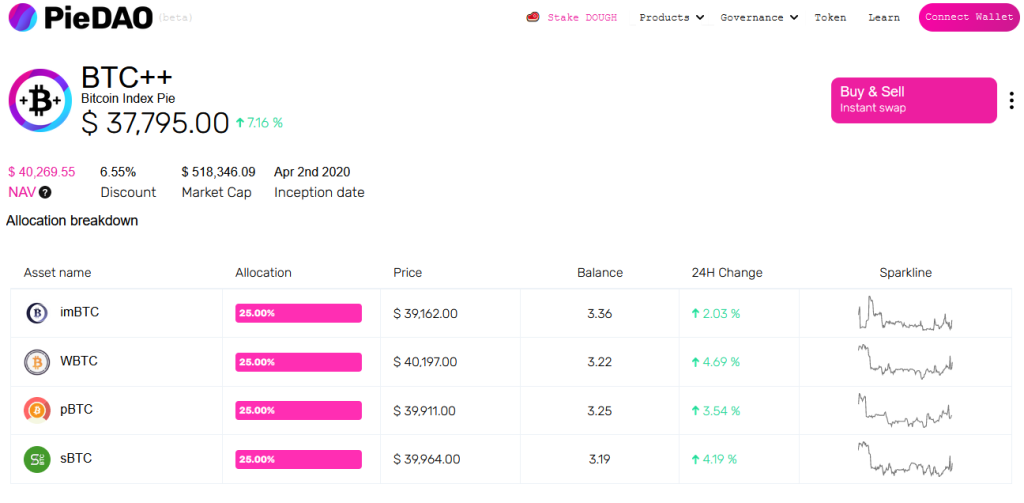This screenshot has width=1024, height=503.
Task: Click the imBTC token icon
Action: click(37, 314)
